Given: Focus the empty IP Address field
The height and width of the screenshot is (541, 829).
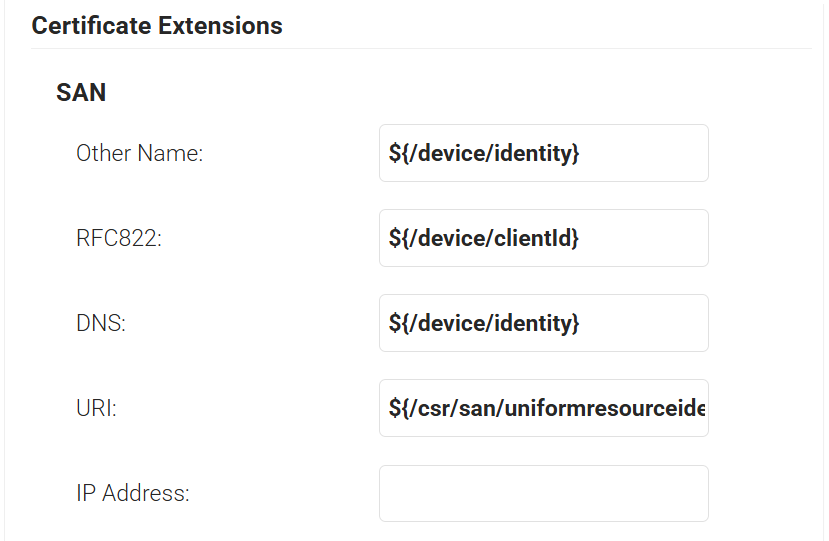Looking at the screenshot, I should (543, 493).
